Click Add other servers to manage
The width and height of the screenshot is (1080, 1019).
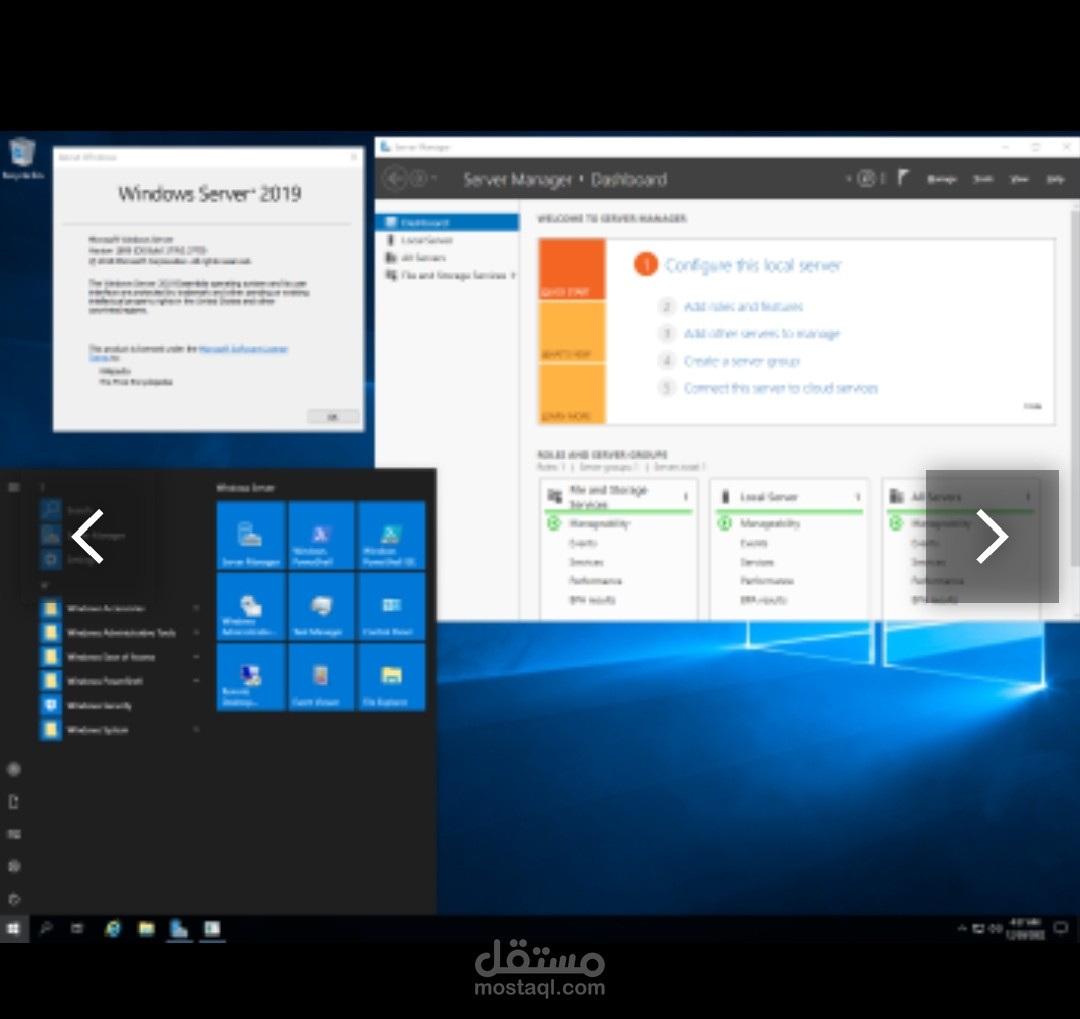click(762, 333)
